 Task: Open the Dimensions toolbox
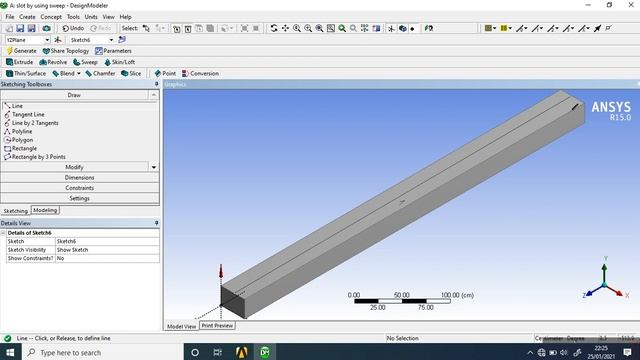click(80, 178)
